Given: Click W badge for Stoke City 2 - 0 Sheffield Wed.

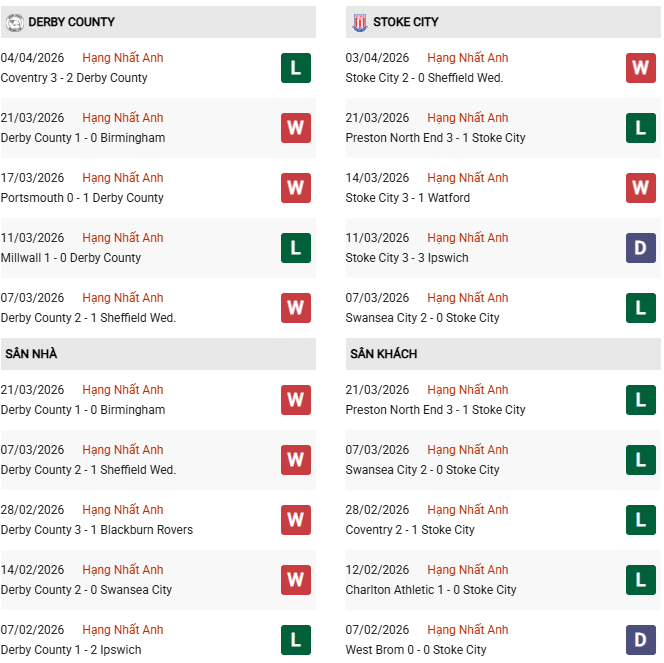Looking at the screenshot, I should [640, 68].
